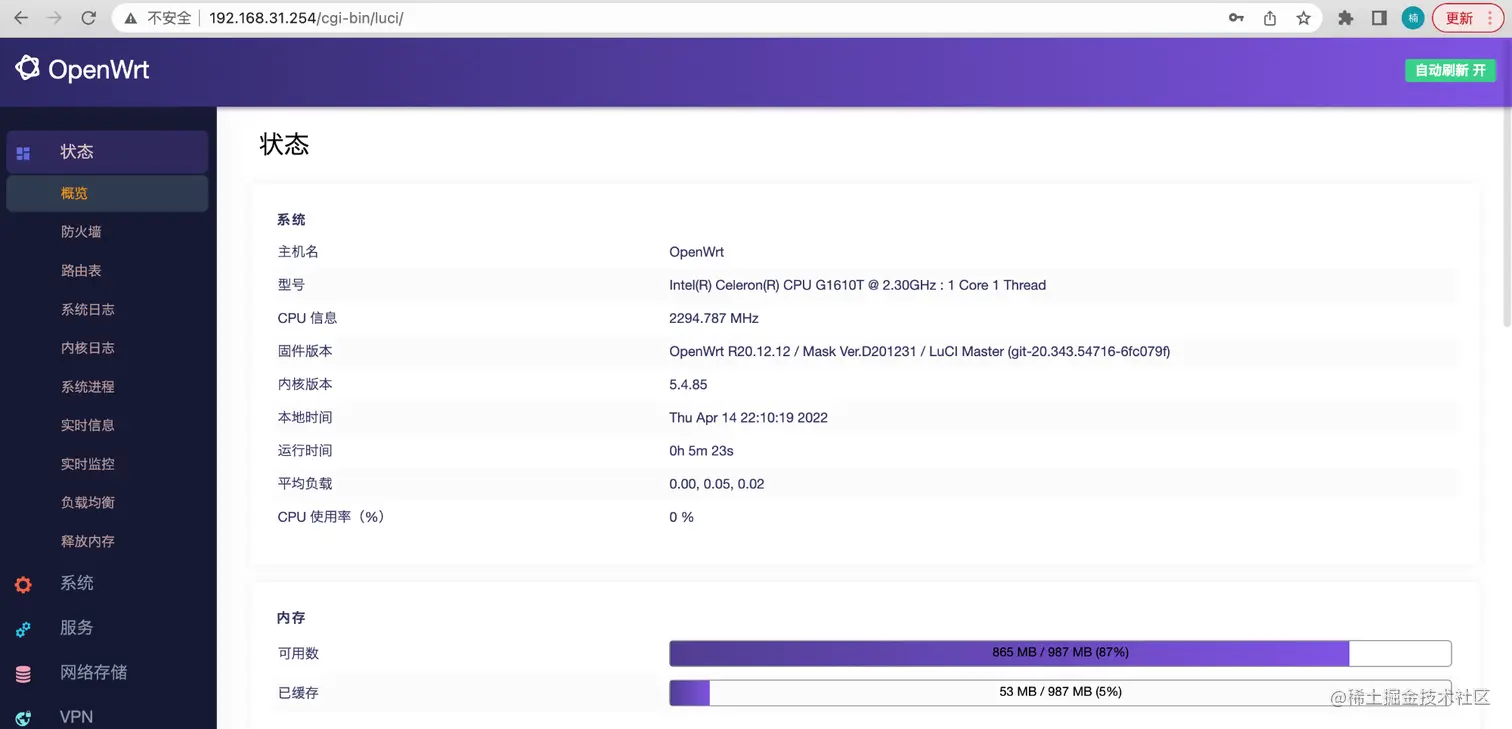Open 内核日志 page
The width and height of the screenshot is (1512, 729).
point(88,348)
